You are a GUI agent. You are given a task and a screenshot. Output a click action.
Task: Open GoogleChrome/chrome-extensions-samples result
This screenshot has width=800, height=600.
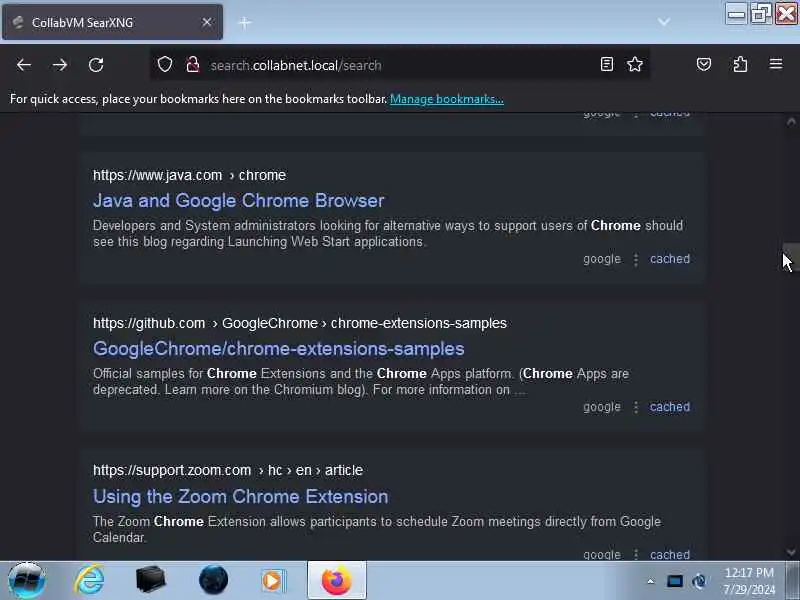pos(279,348)
